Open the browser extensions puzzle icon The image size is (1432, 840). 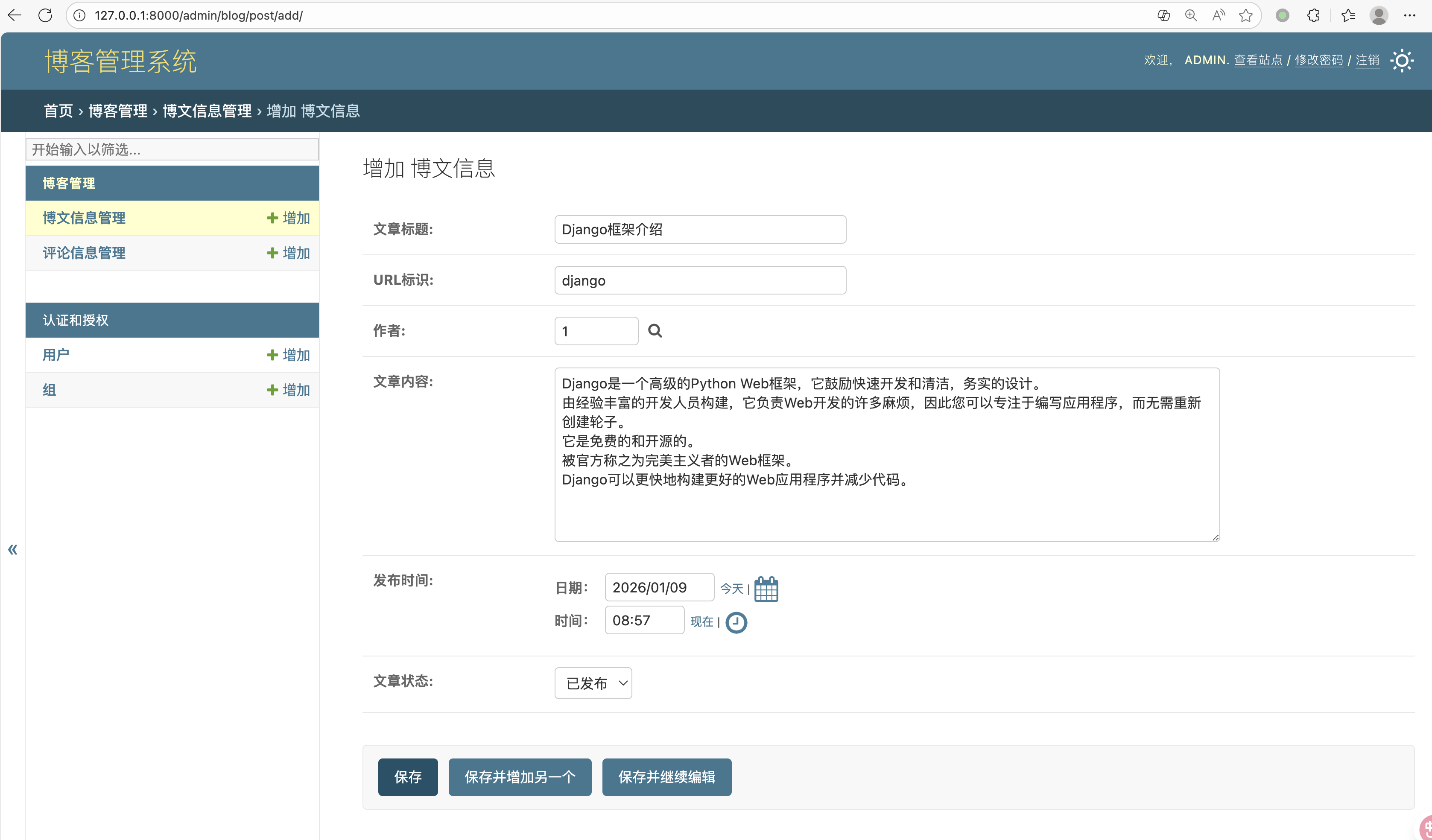point(1313,15)
